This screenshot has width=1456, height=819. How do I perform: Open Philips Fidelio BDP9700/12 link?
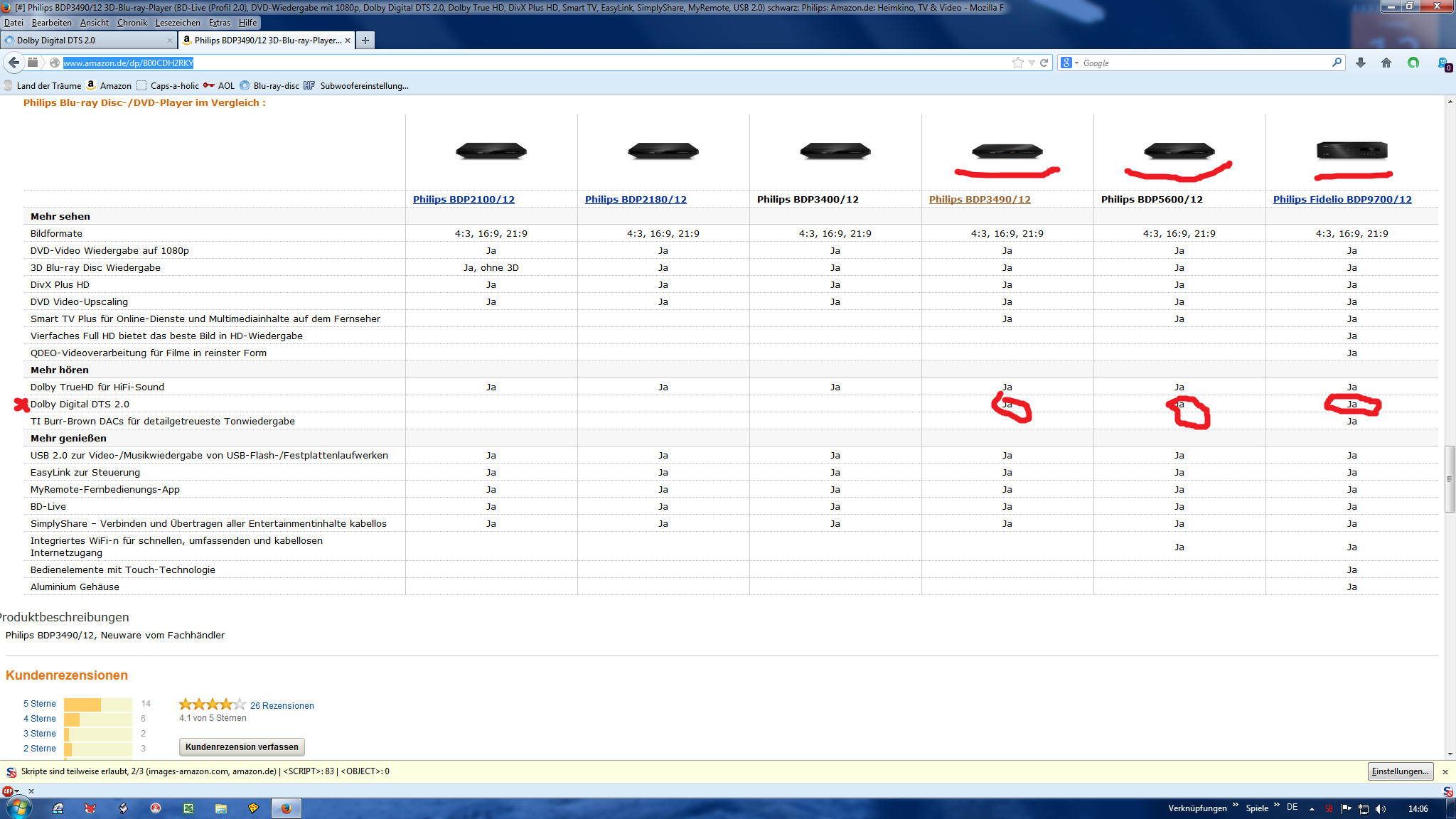tap(1342, 199)
